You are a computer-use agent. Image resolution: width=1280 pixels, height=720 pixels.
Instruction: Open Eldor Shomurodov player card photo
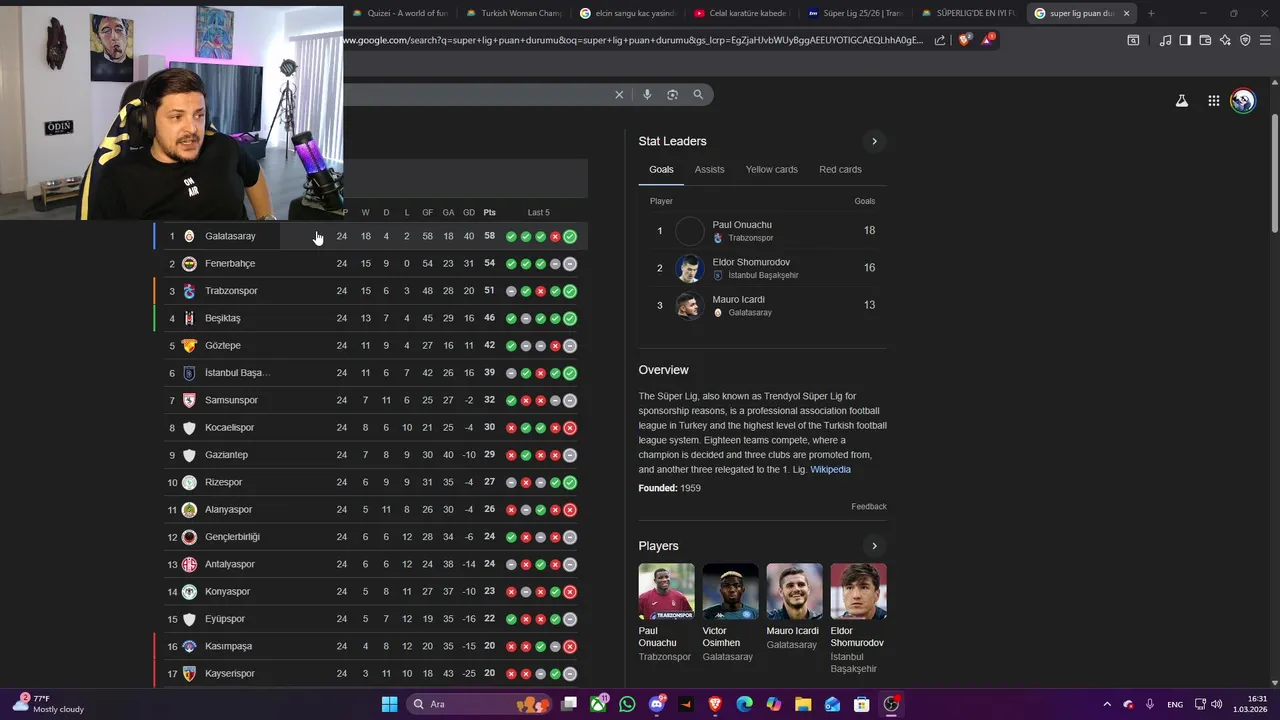click(858, 591)
